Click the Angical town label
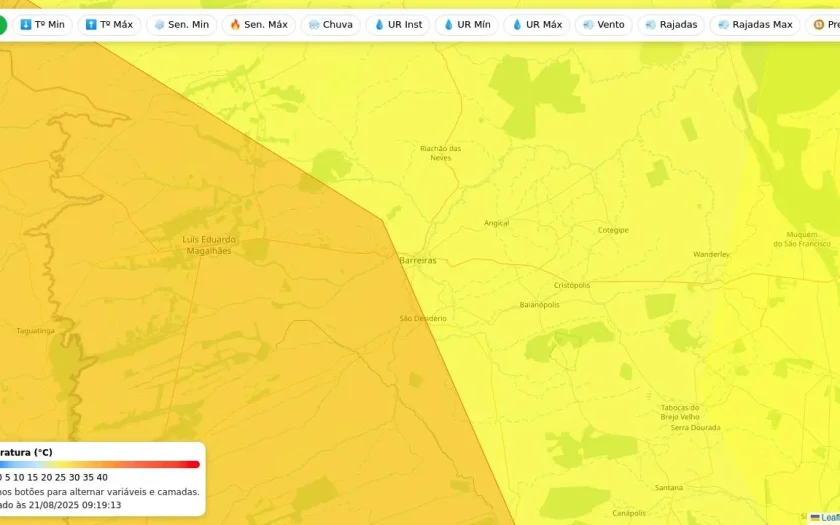Image resolution: width=840 pixels, height=525 pixels. [x=497, y=223]
